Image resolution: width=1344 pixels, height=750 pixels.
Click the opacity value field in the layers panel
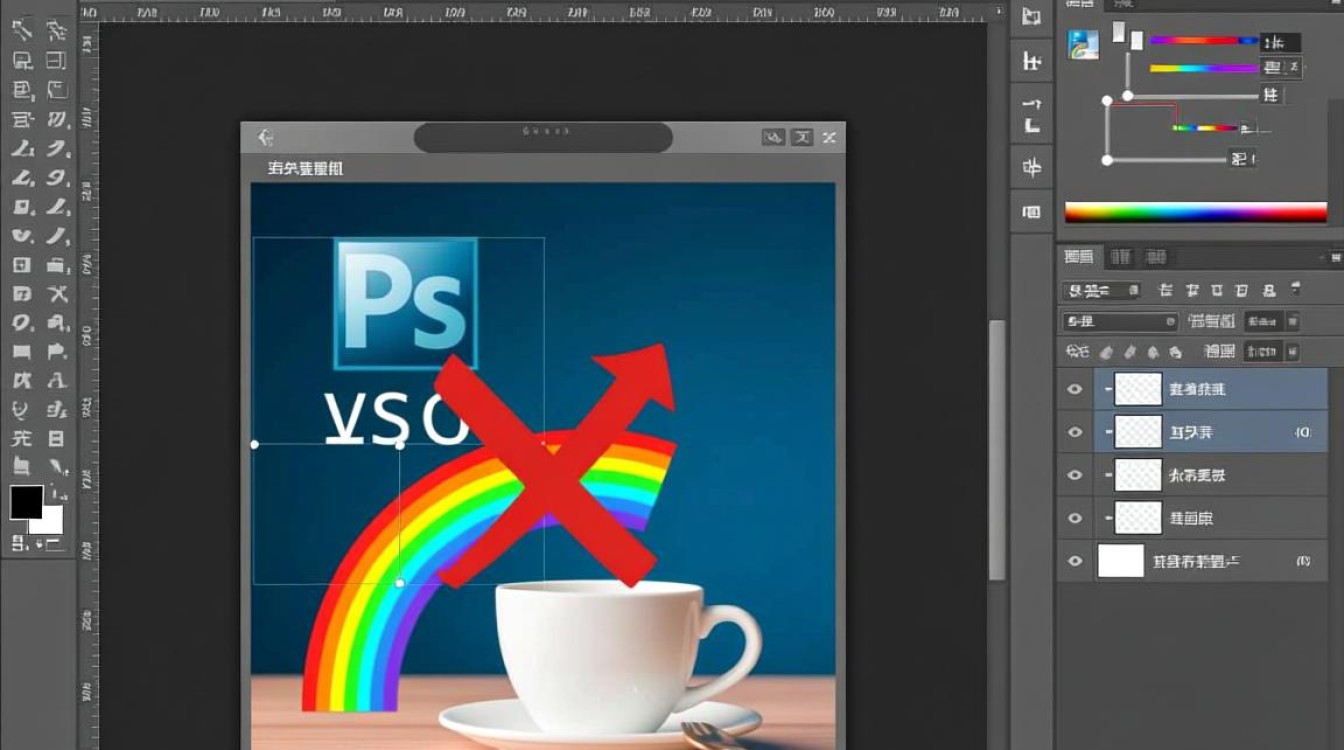tap(1263, 322)
